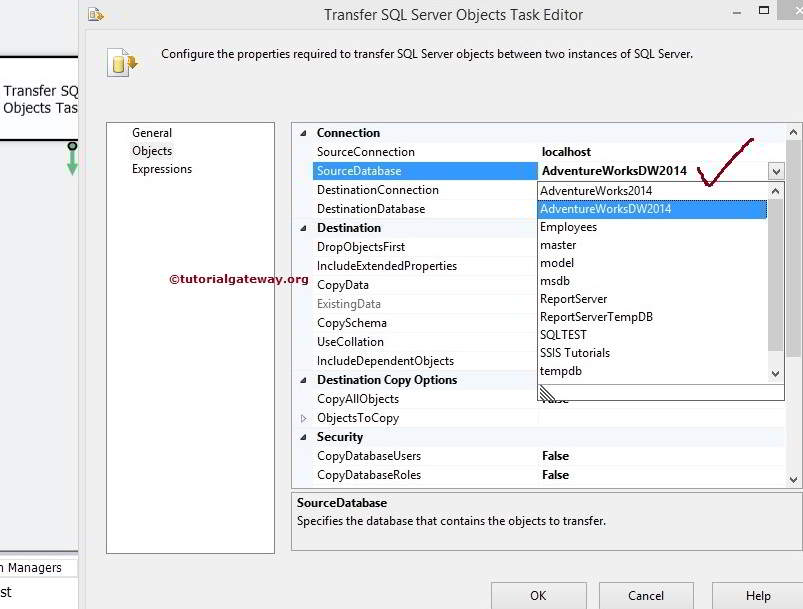Choose SQLTEST database from the list
This screenshot has height=609, width=803.
click(652, 335)
